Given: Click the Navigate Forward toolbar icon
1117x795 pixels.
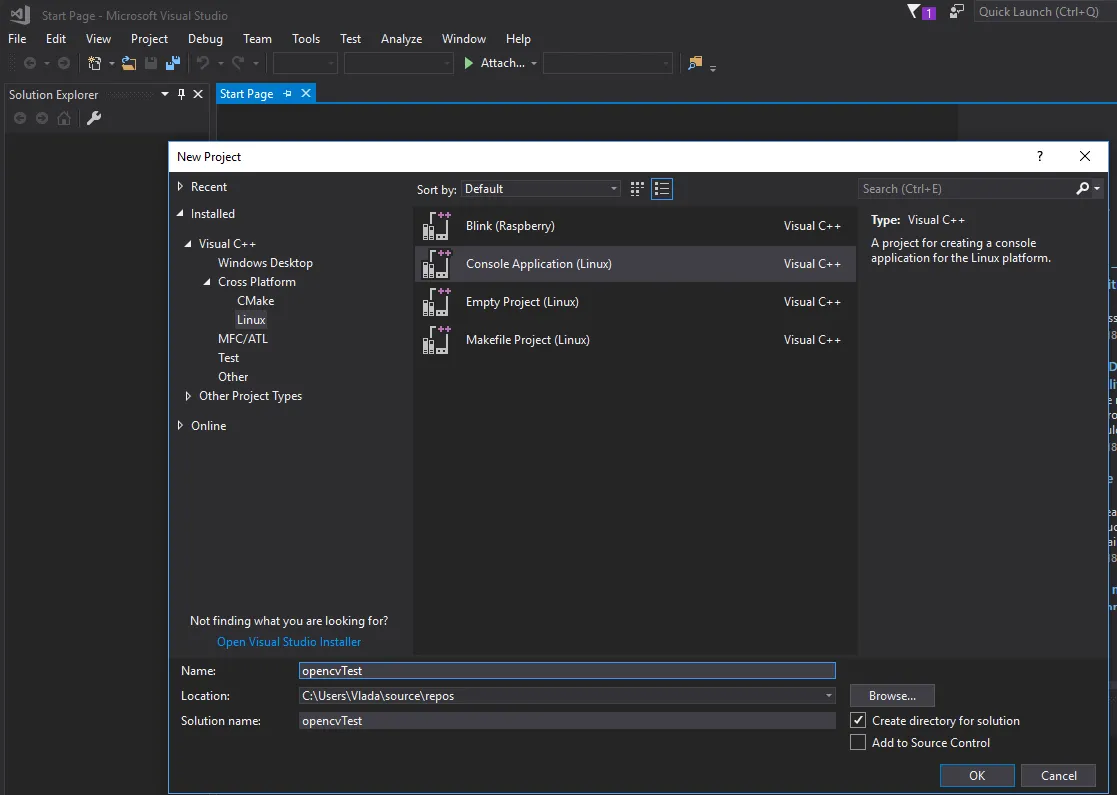Looking at the screenshot, I should pos(63,63).
